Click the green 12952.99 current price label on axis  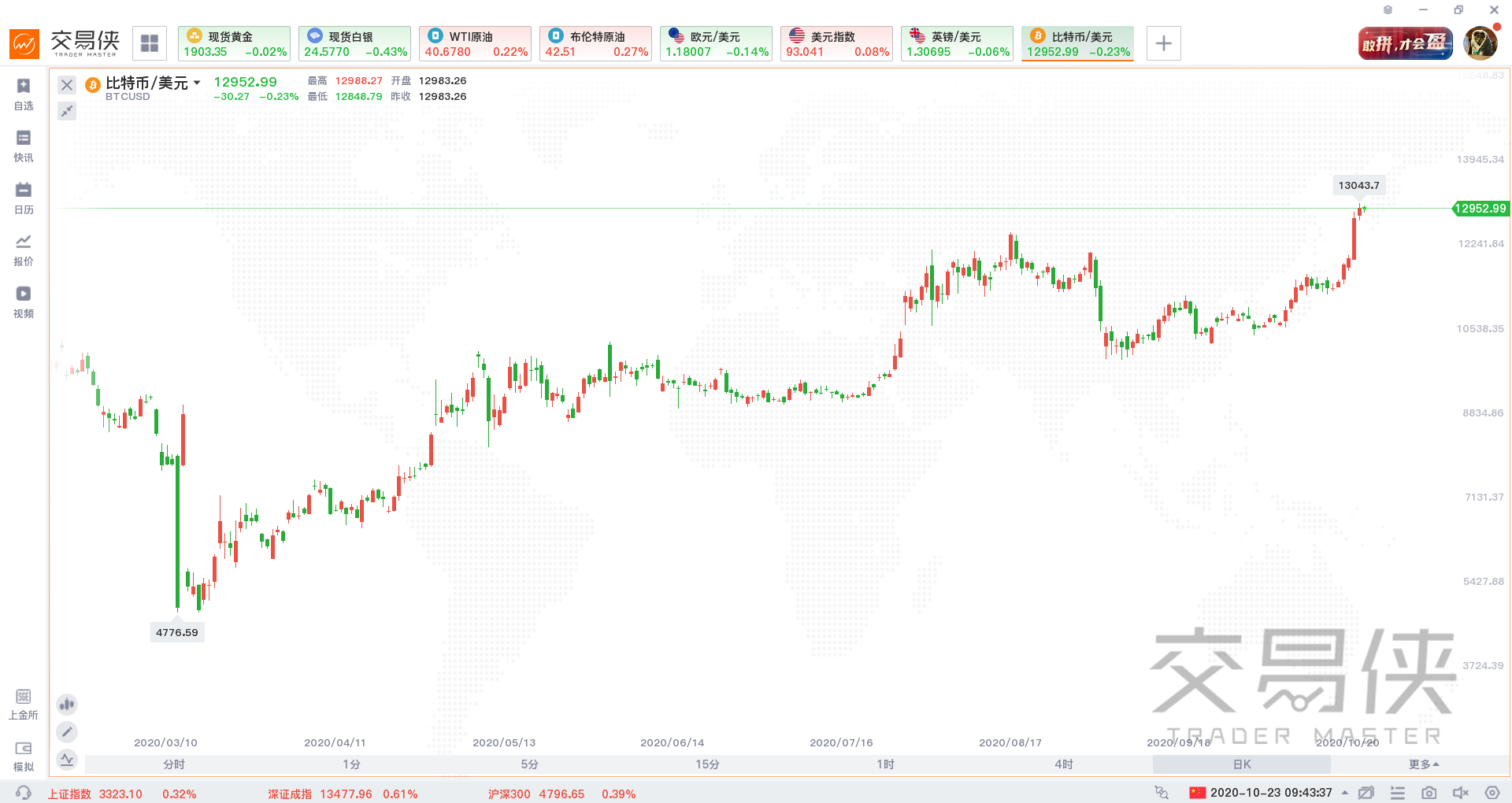[1480, 209]
